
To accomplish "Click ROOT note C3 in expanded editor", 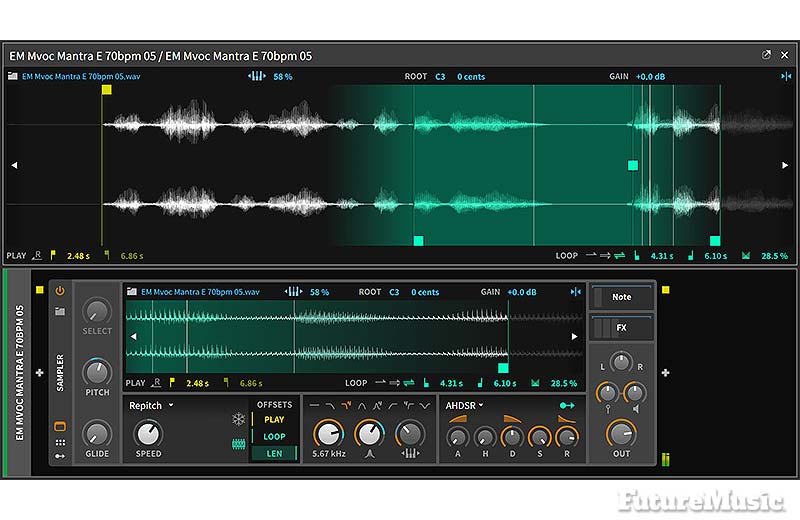I will point(440,77).
